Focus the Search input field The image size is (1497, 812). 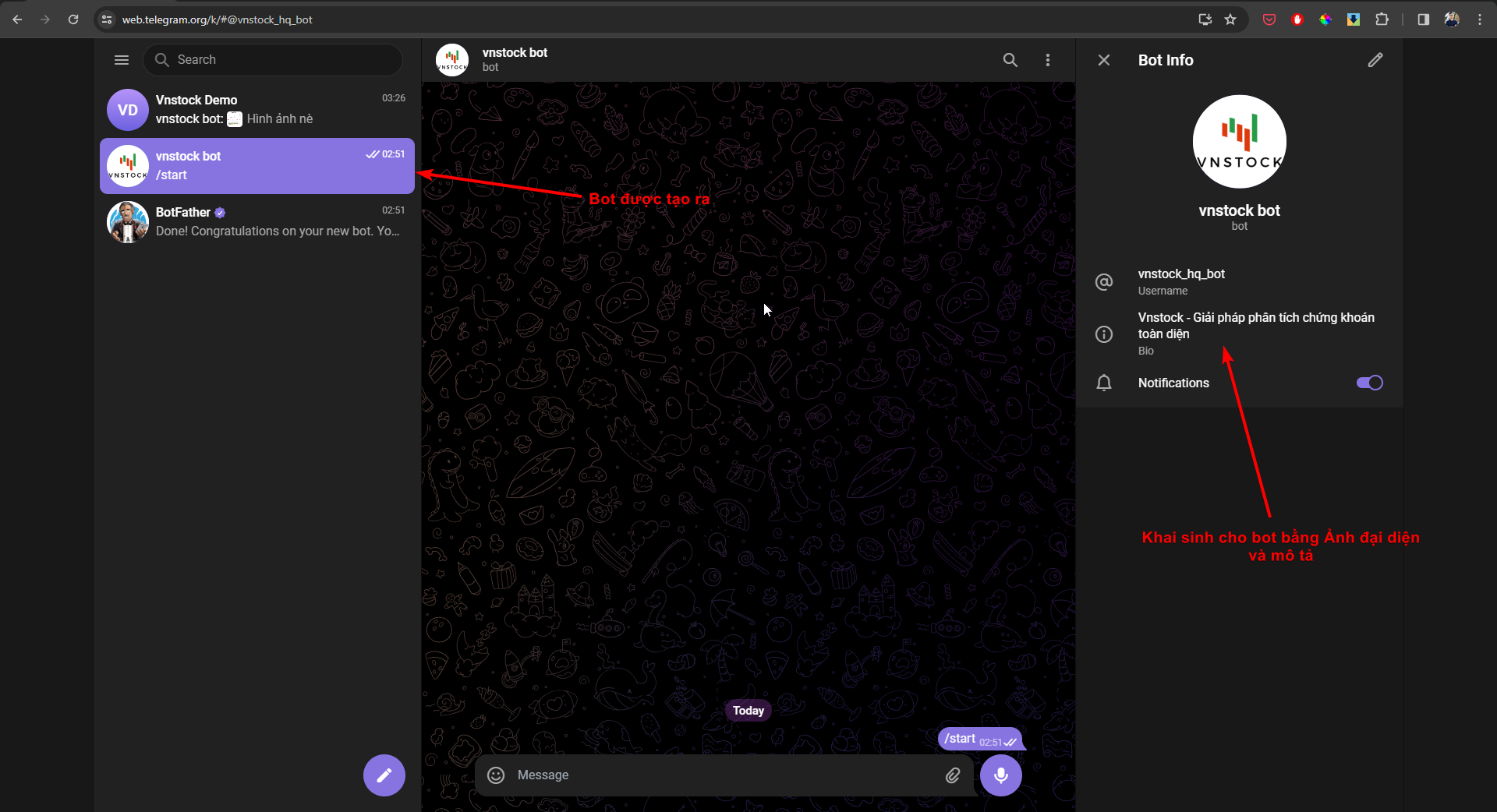pyautogui.click(x=281, y=60)
